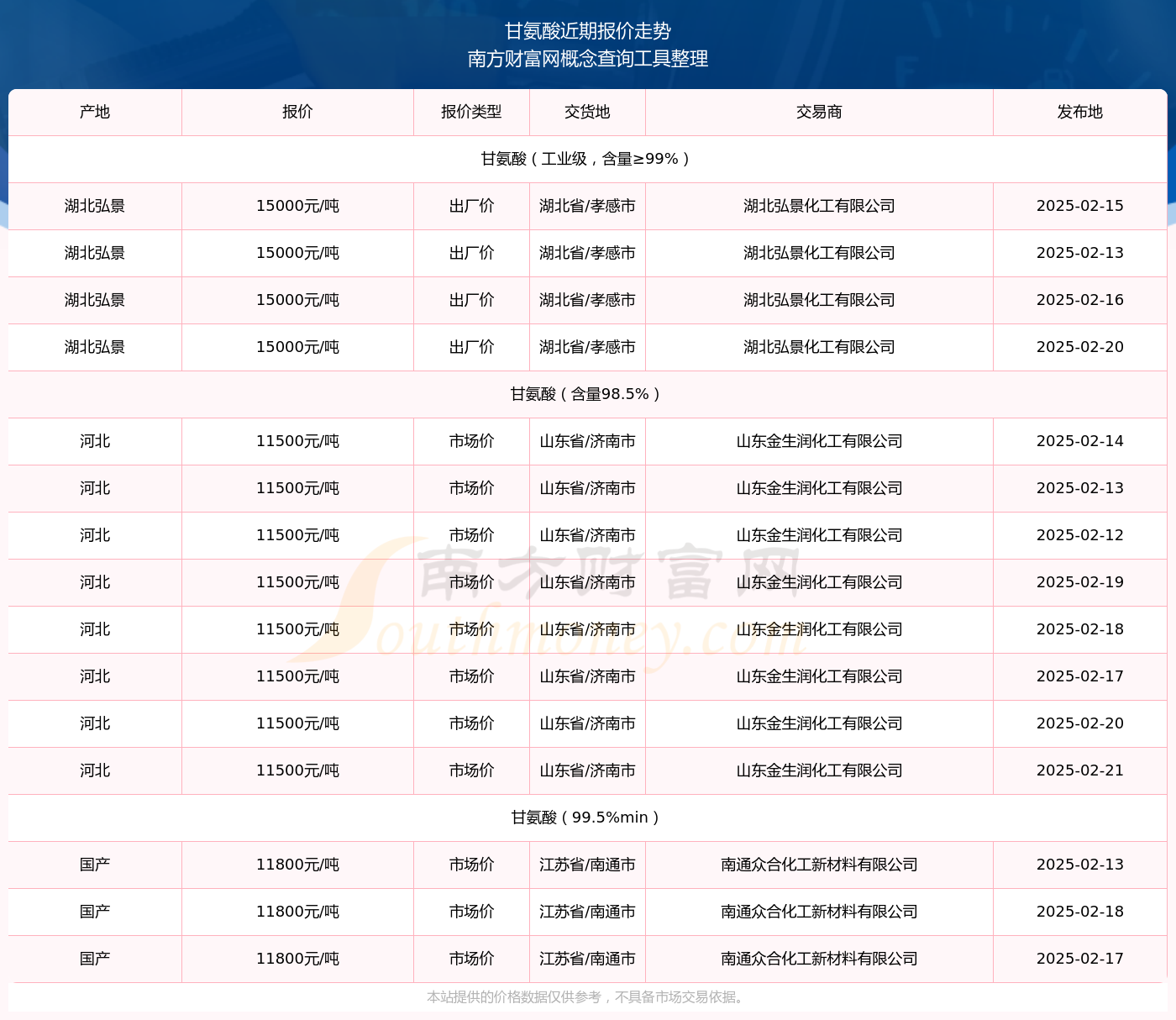Click the 交易商 column header
The height and width of the screenshot is (1020, 1176).
[x=819, y=112]
